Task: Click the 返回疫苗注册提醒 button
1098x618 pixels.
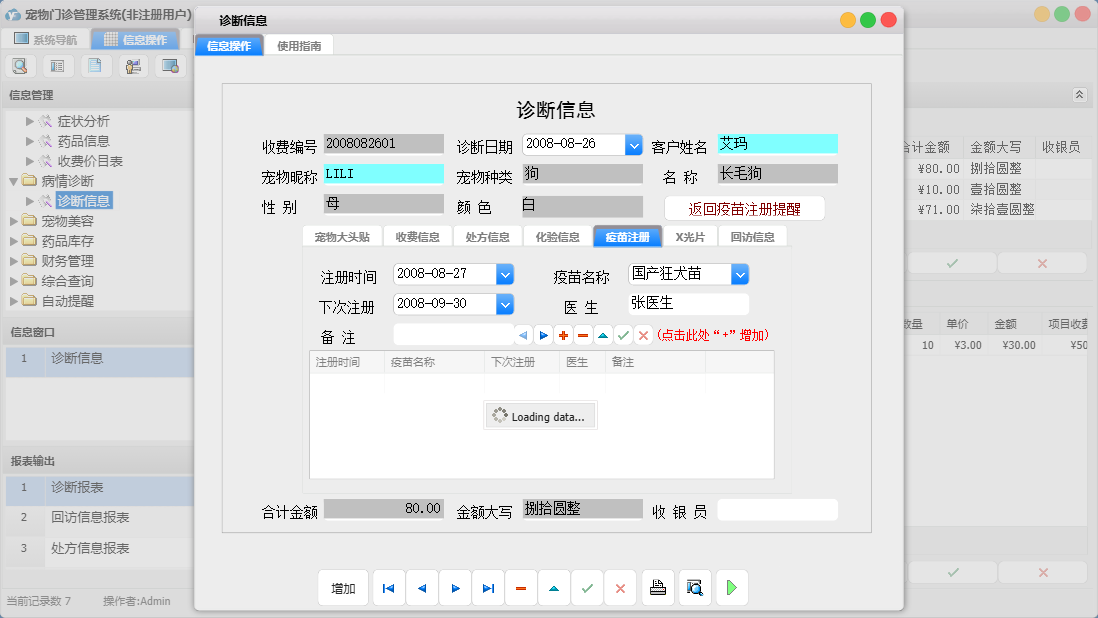Action: (745, 208)
